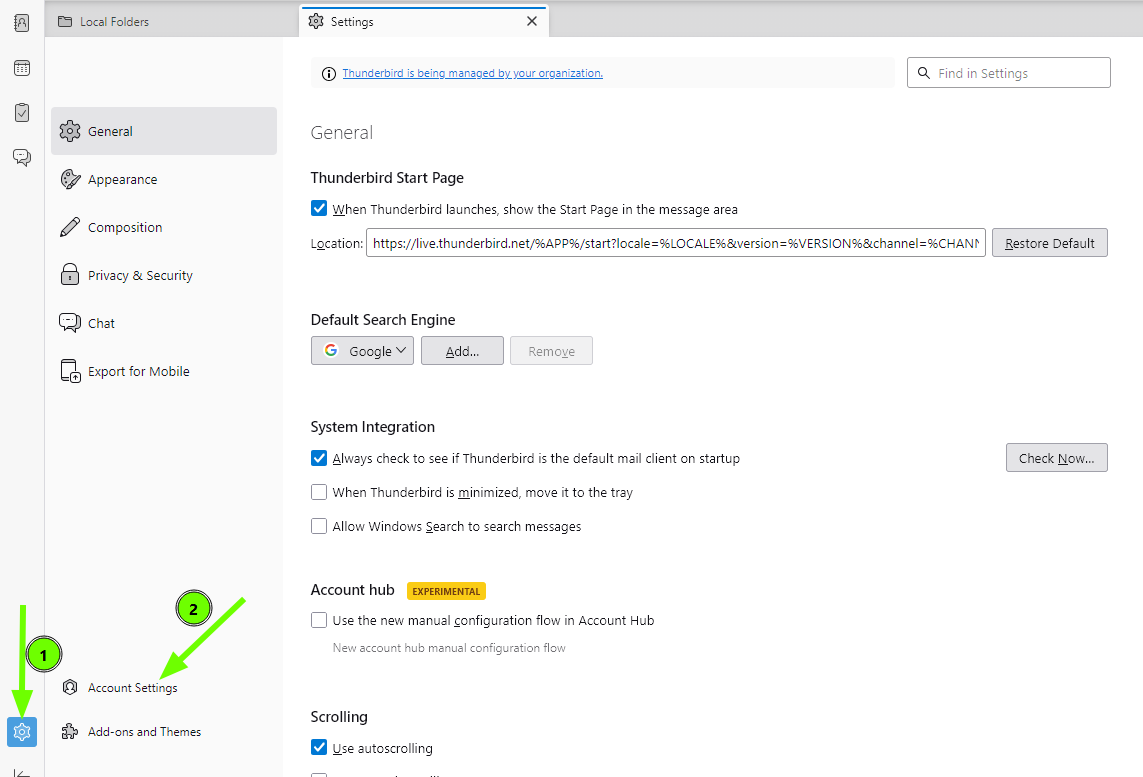Click the magnifier icon in Find in Settings

tap(924, 73)
